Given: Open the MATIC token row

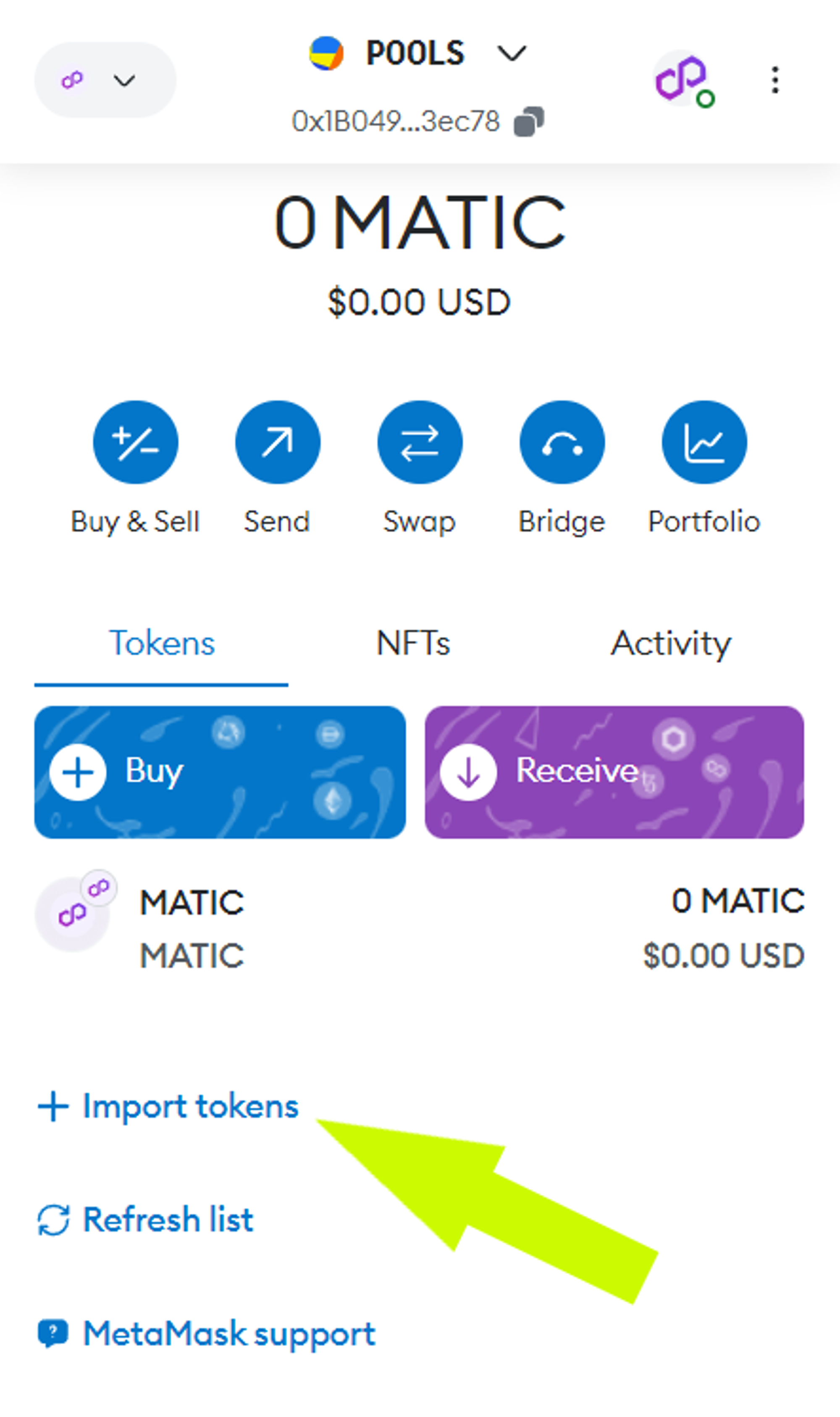Looking at the screenshot, I should click(x=420, y=929).
